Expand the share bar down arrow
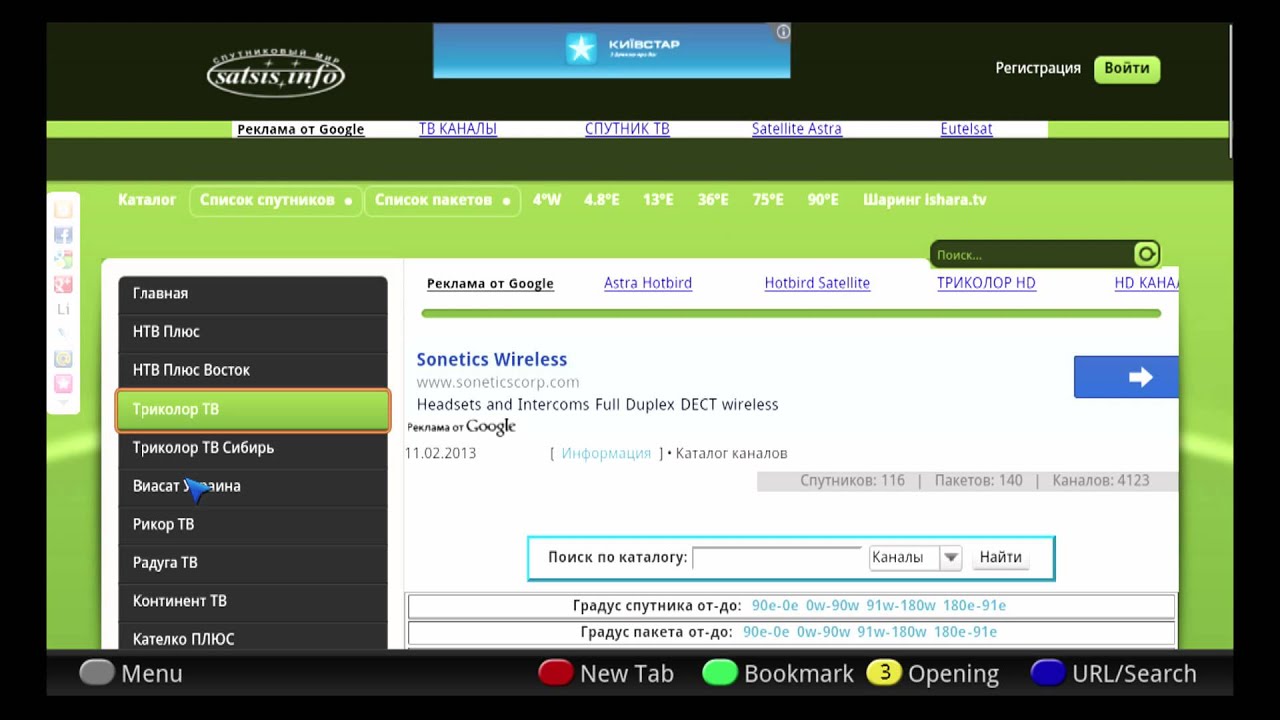Viewport: 1280px width, 720px height. (x=63, y=403)
